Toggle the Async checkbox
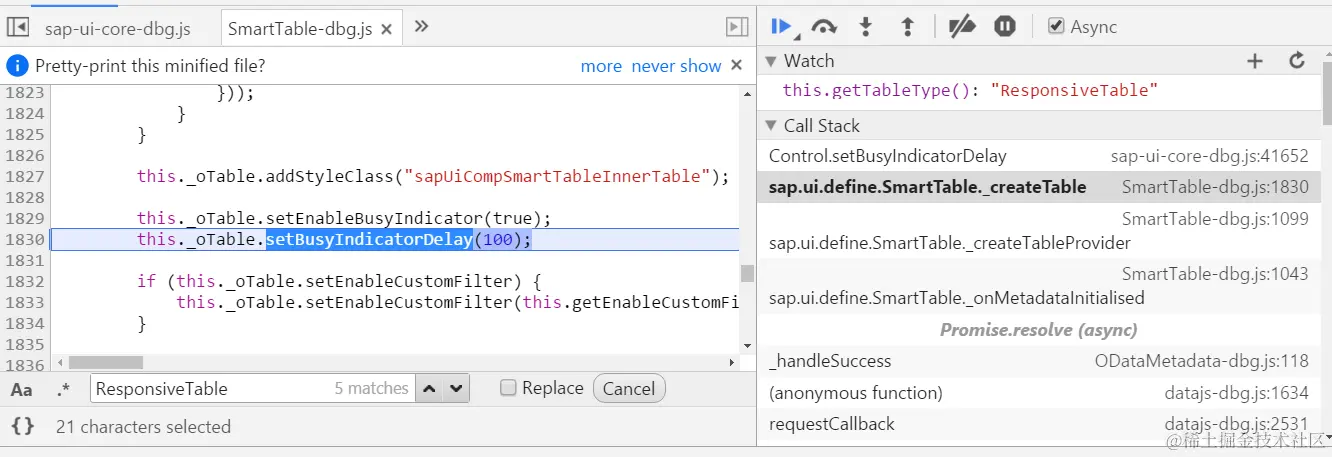The image size is (1332, 457). pos(1056,27)
